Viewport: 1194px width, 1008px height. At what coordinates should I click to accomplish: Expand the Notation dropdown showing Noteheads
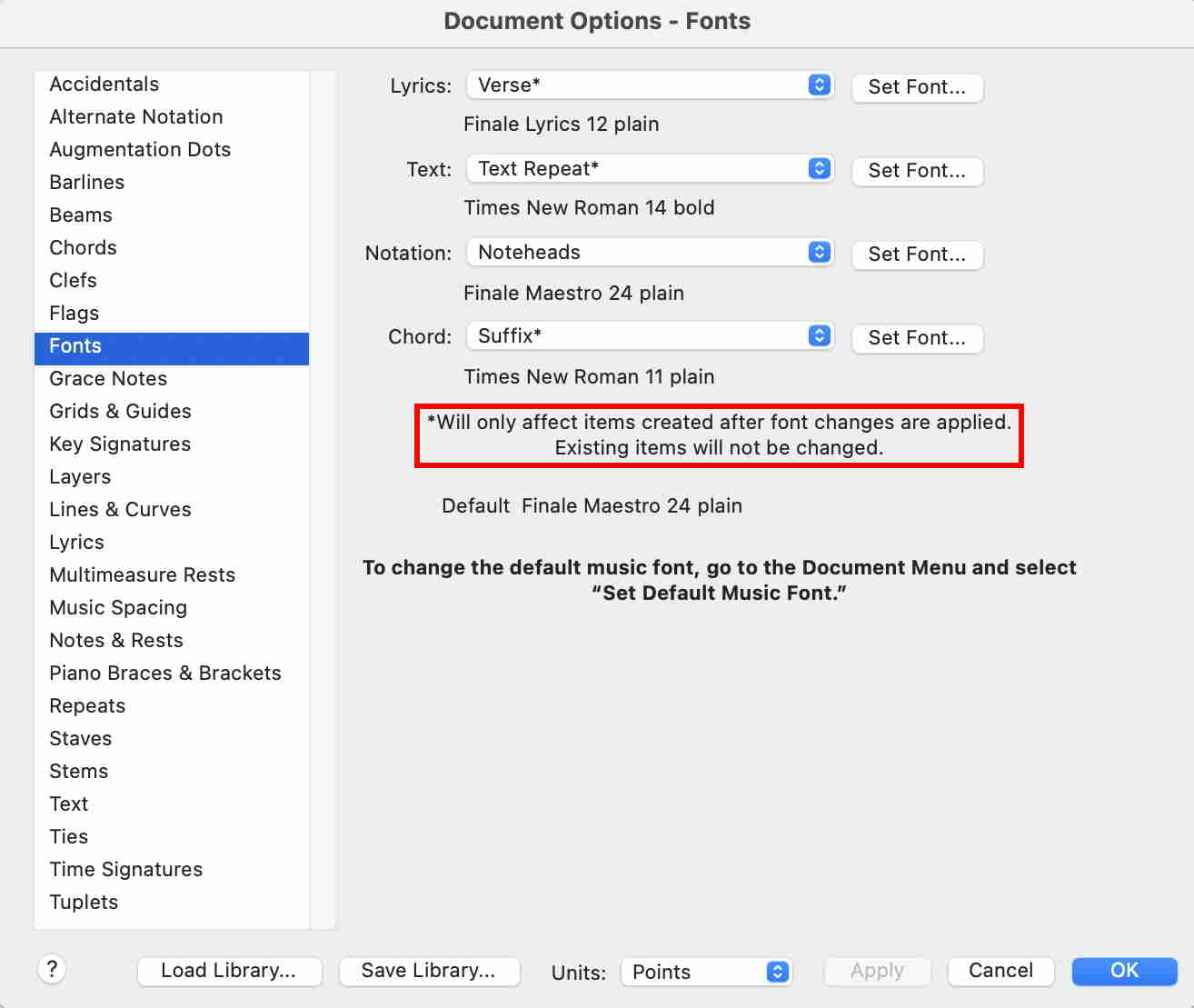[x=650, y=253]
